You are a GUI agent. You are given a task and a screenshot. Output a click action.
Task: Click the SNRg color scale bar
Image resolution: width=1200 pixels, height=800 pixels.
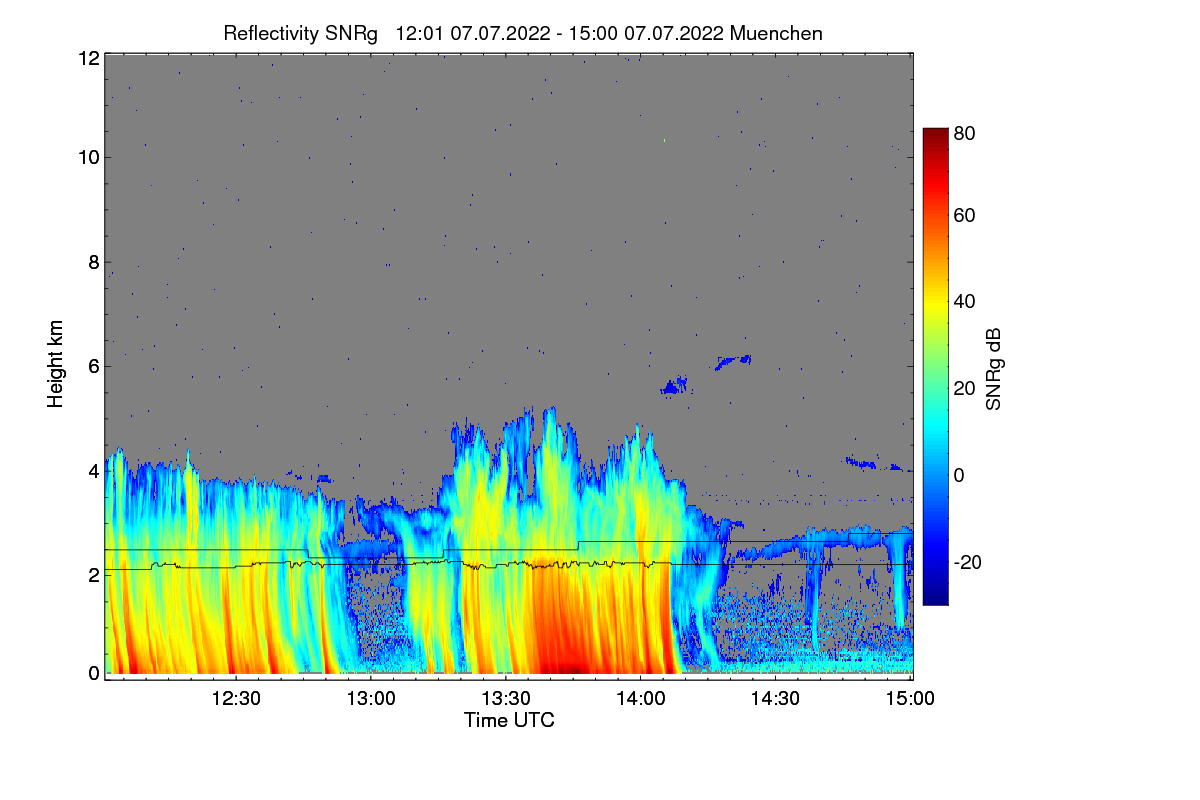coord(934,366)
